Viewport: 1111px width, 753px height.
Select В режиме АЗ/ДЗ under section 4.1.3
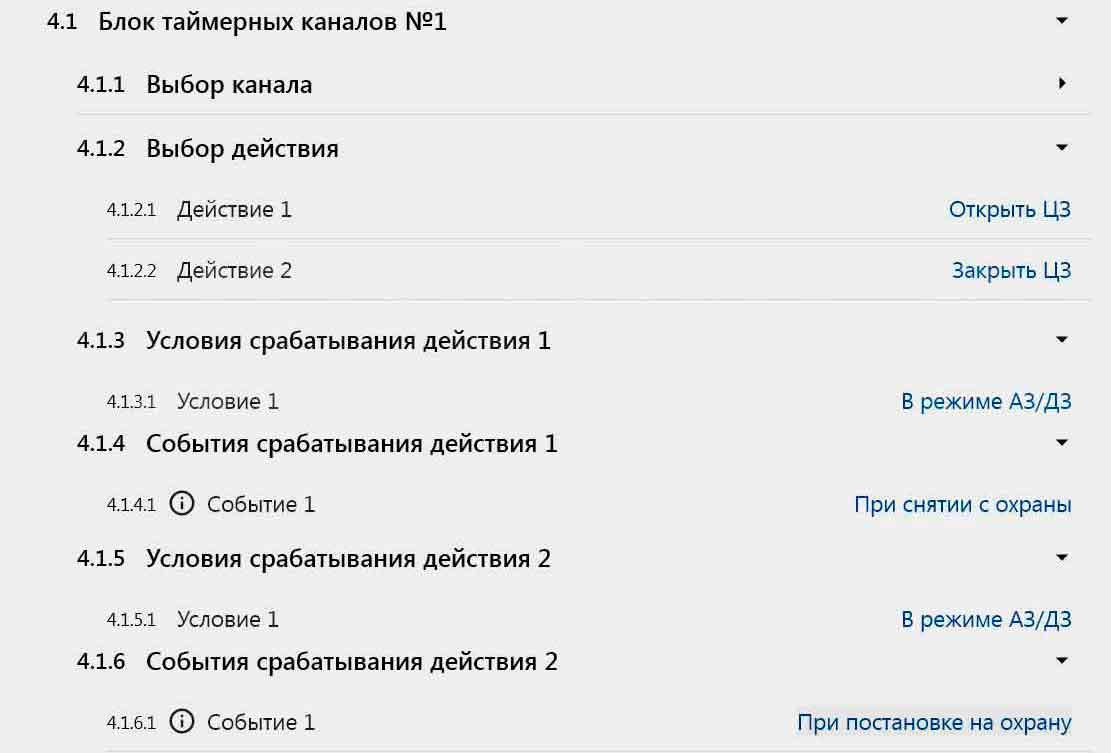tap(986, 402)
